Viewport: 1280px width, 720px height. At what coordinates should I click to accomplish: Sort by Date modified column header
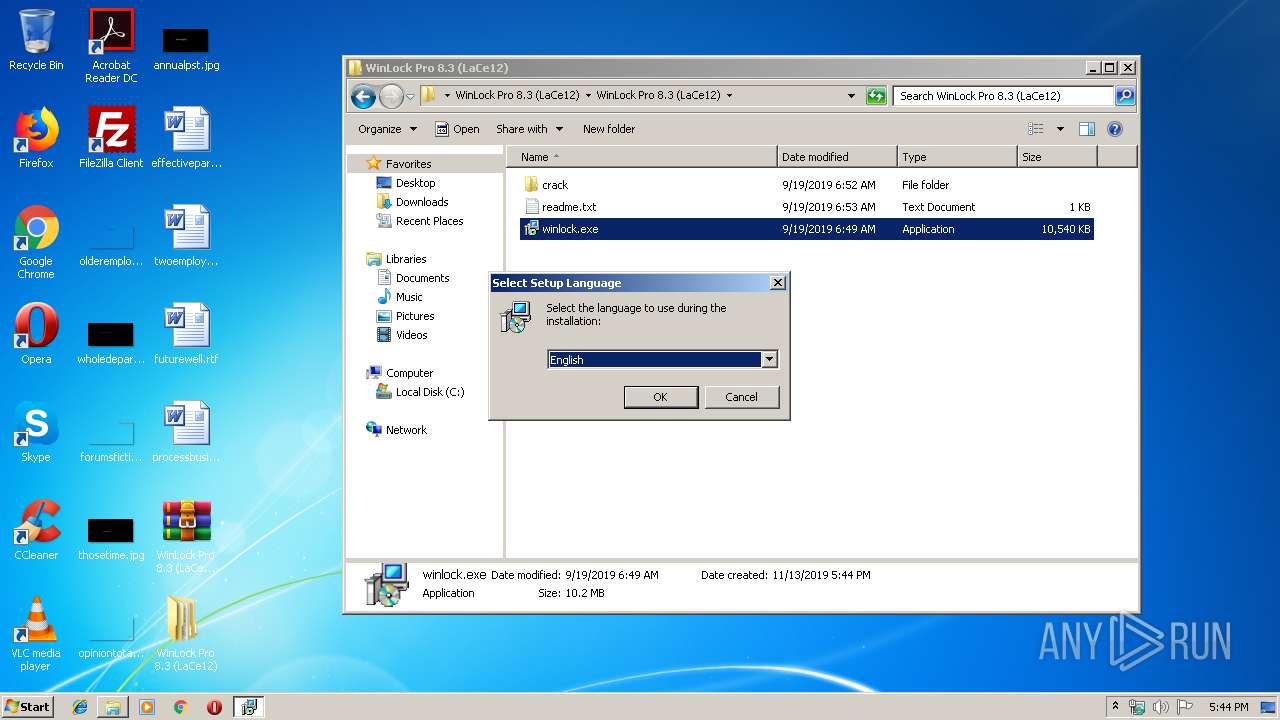pos(837,157)
